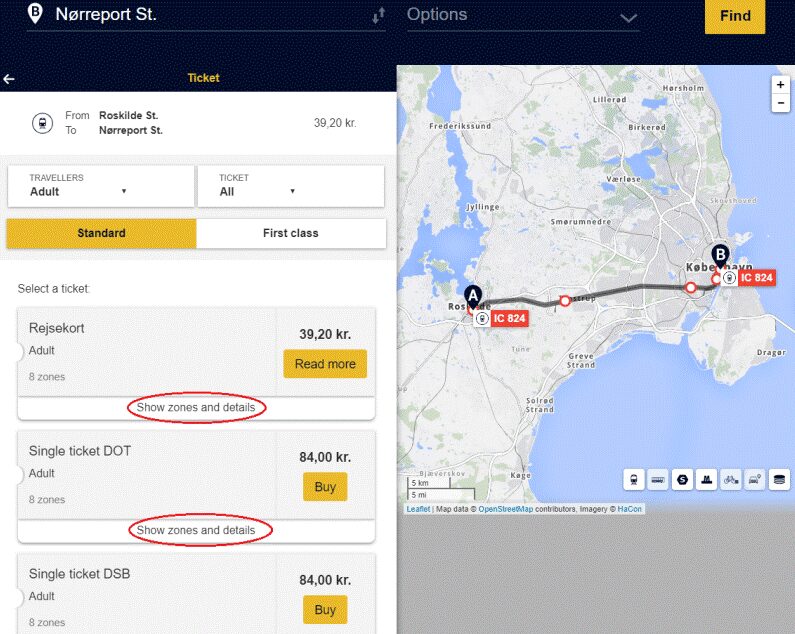The width and height of the screenshot is (795, 634).
Task: Open the Ticket All dropdown
Action: (290, 186)
